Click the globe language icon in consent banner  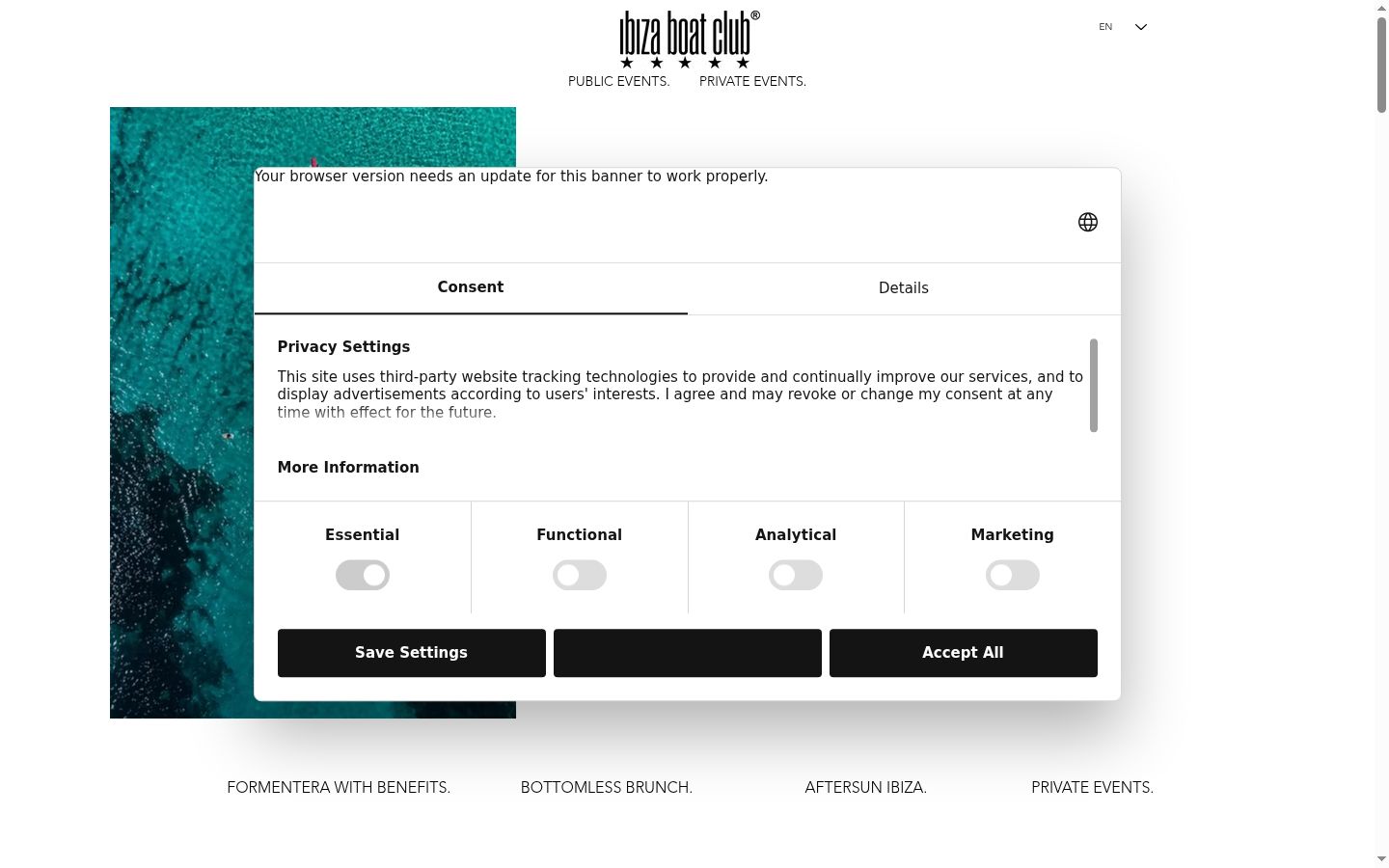click(1087, 222)
